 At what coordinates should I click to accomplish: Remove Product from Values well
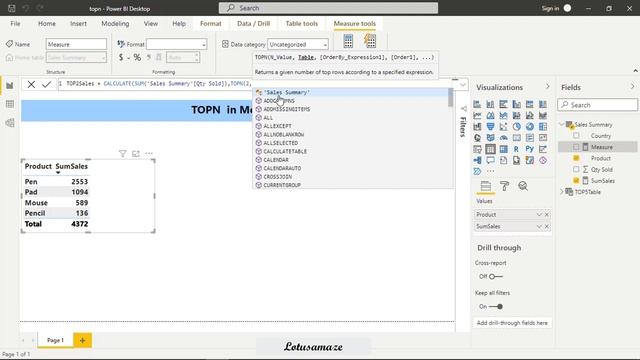tap(547, 215)
